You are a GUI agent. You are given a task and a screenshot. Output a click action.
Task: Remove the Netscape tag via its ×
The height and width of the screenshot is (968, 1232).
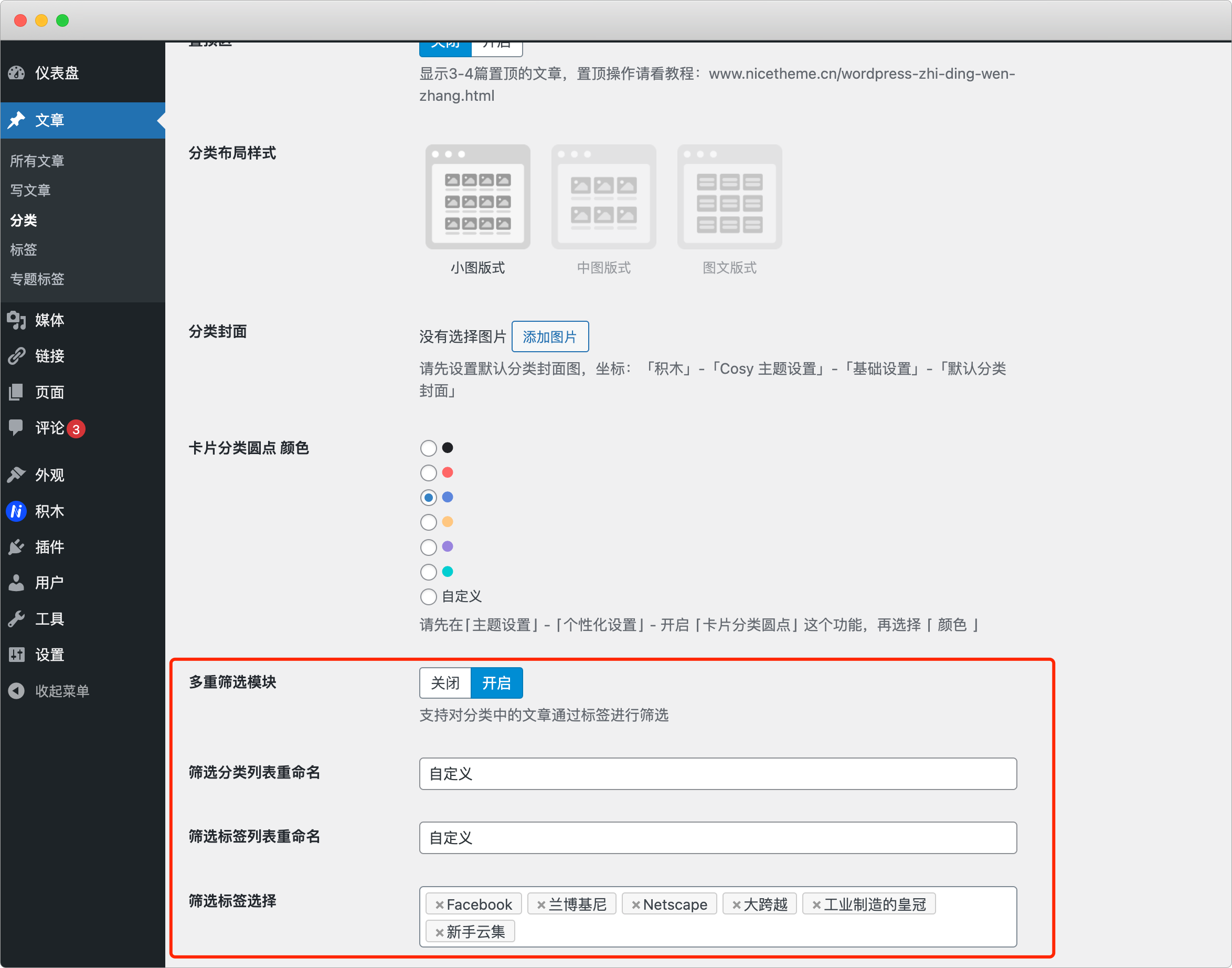click(x=635, y=905)
